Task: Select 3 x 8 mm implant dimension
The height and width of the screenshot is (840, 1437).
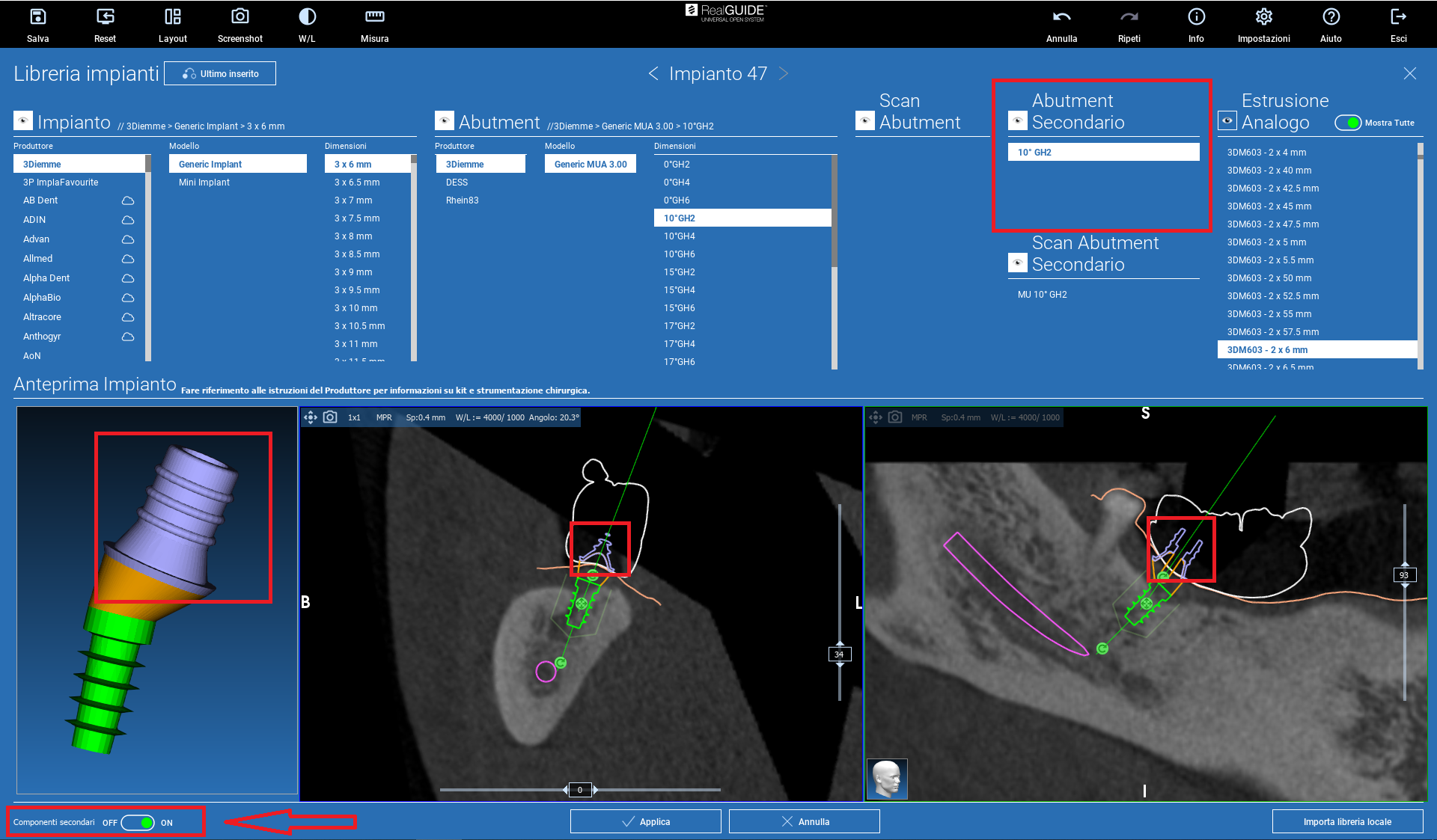Action: (x=353, y=236)
